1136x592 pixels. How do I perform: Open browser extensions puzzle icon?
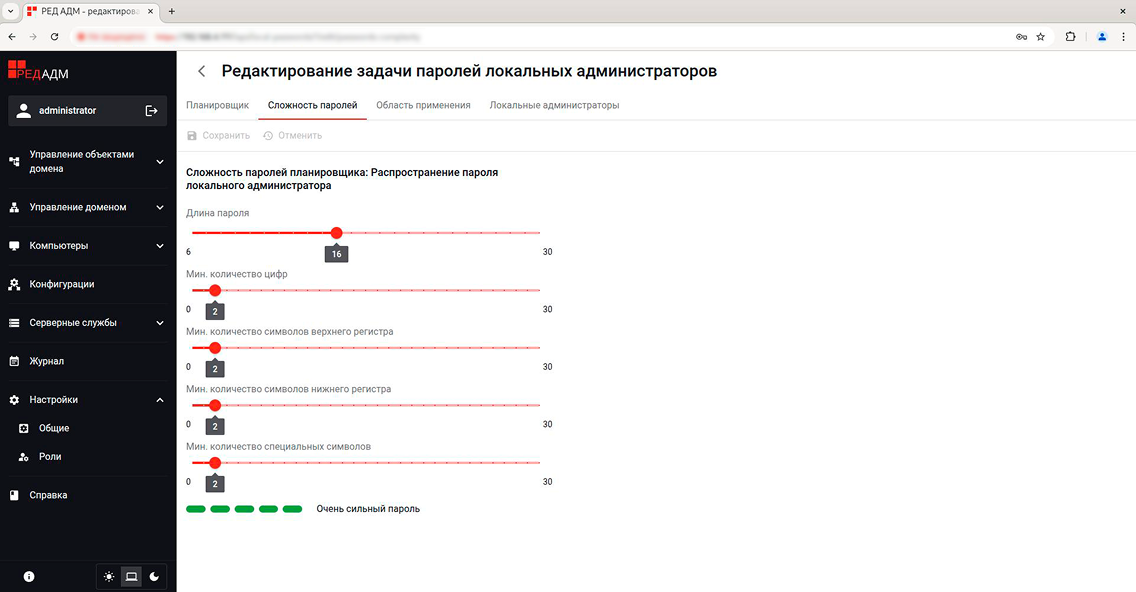point(1070,36)
